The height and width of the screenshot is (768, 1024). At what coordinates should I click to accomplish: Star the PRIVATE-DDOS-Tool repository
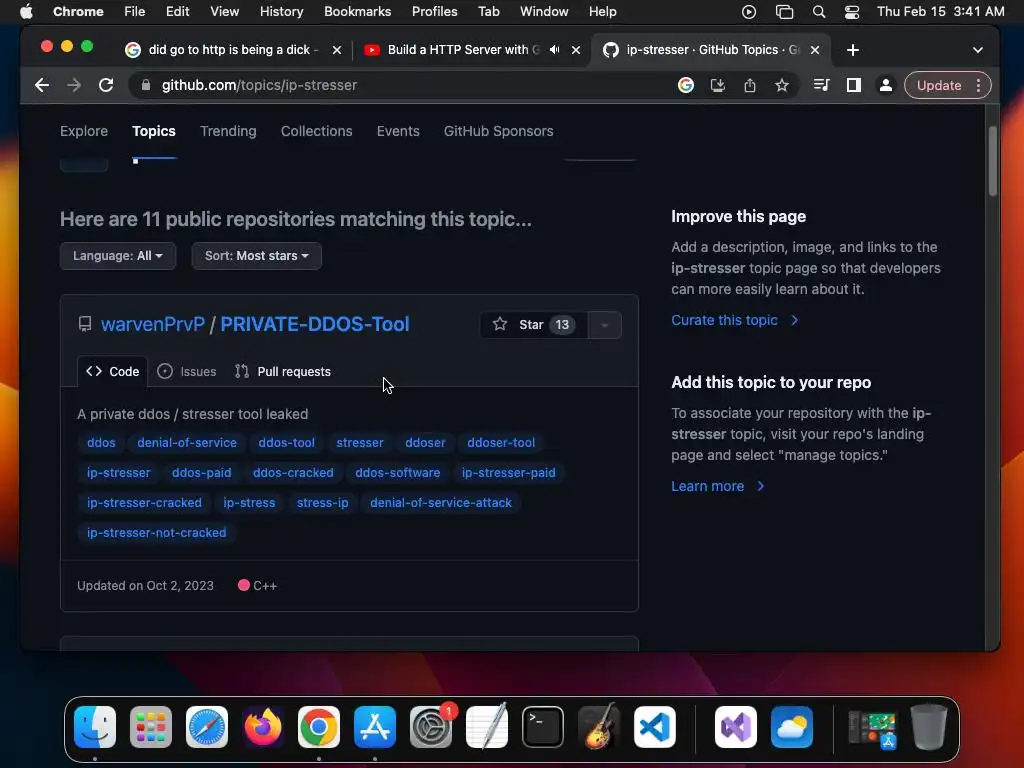tap(534, 325)
